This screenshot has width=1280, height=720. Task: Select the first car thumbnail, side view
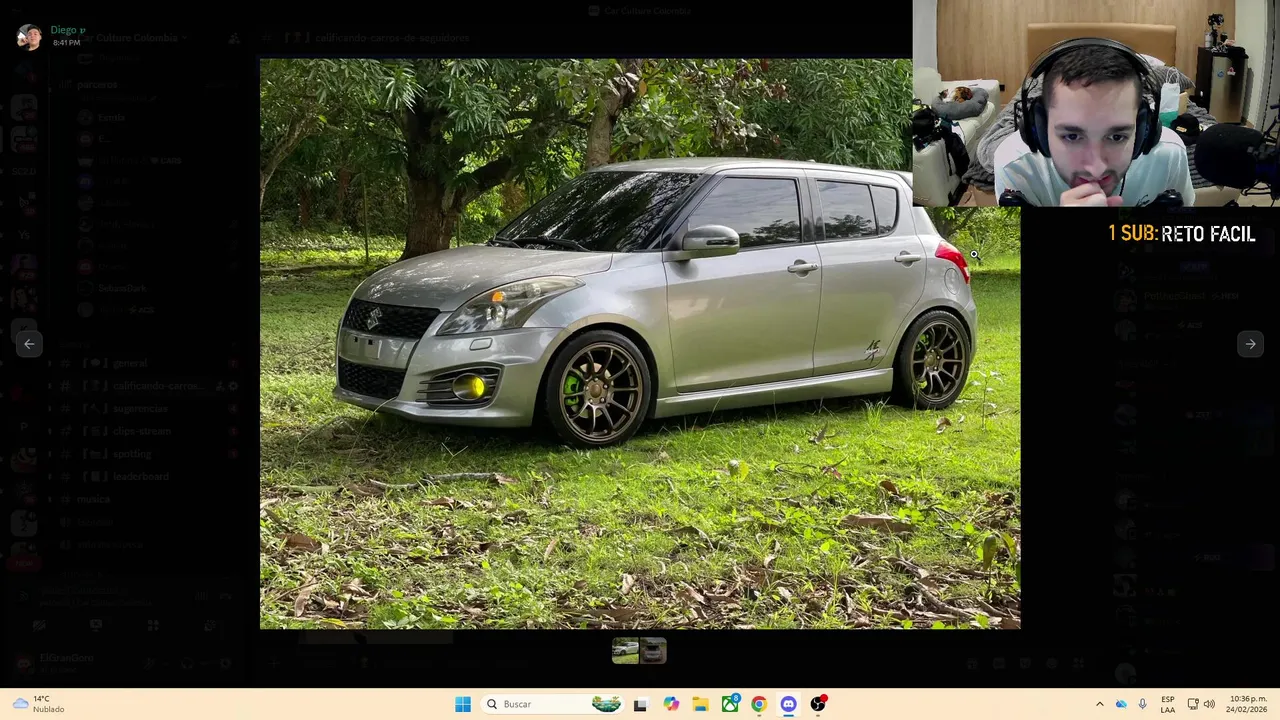626,651
